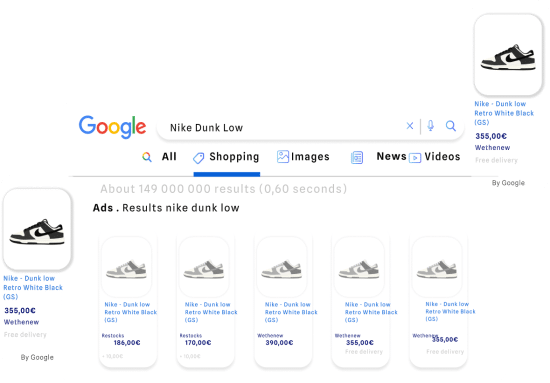Open sneaker thumbnail of the 170,00€ product
550x383 pixels.
204,267
